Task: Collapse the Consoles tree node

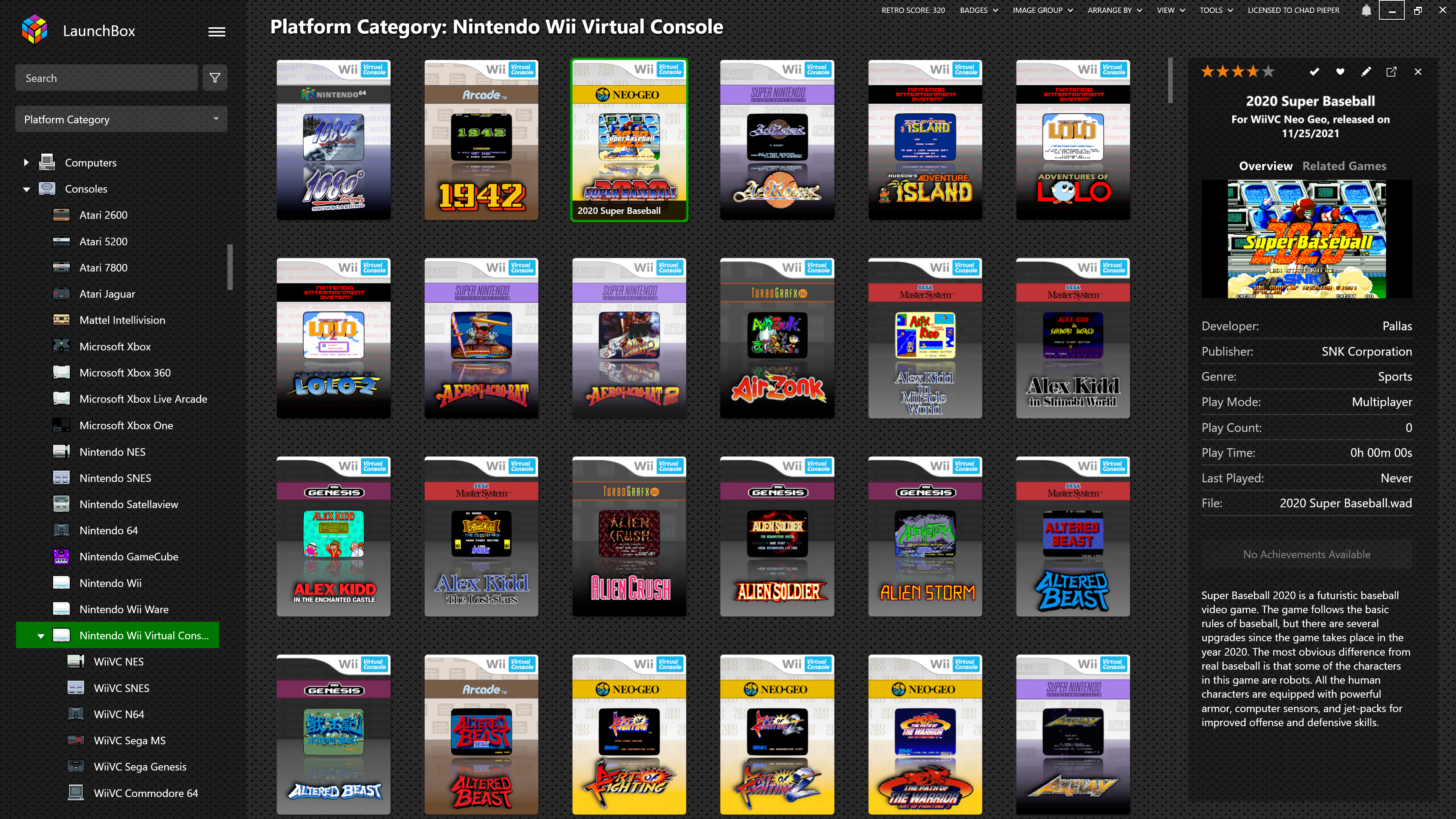Action: click(x=26, y=189)
